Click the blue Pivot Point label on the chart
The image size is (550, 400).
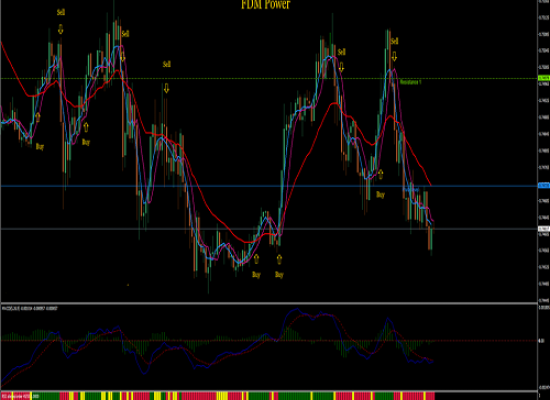point(411,190)
